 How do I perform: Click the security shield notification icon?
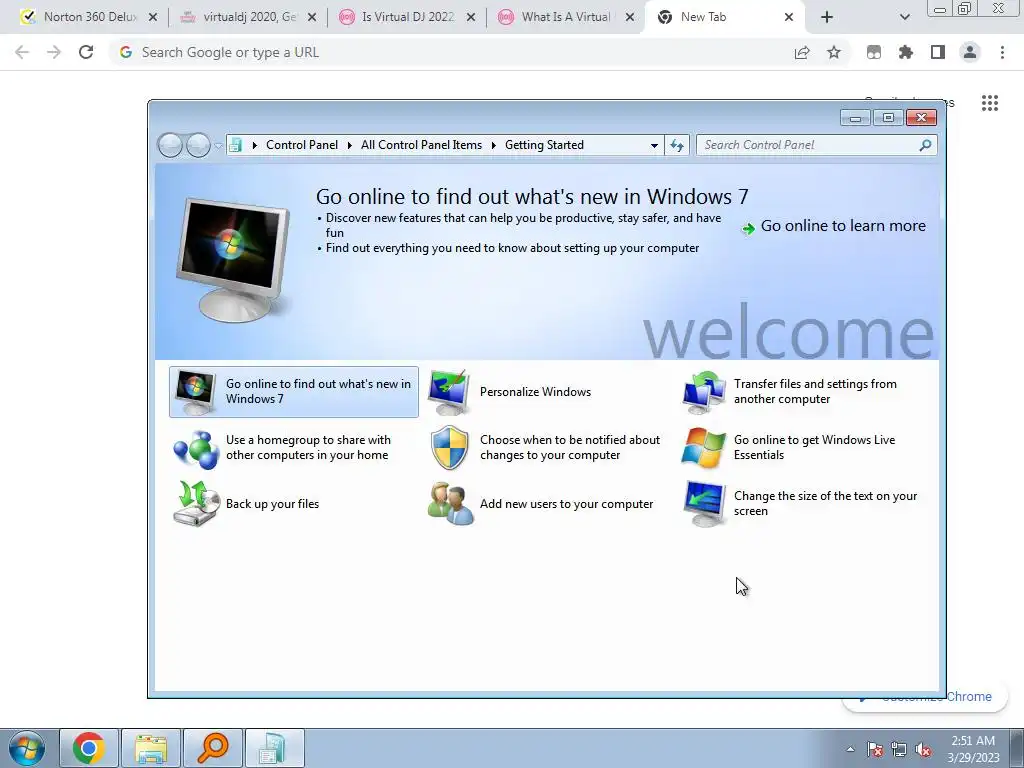point(450,447)
